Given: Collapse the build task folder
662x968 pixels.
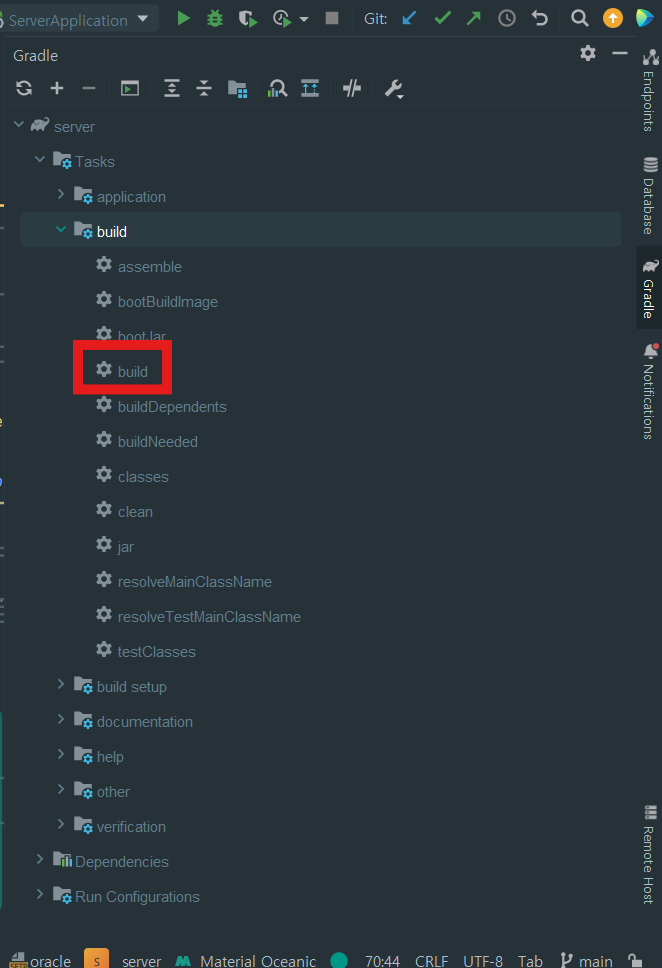Looking at the screenshot, I should (x=61, y=230).
